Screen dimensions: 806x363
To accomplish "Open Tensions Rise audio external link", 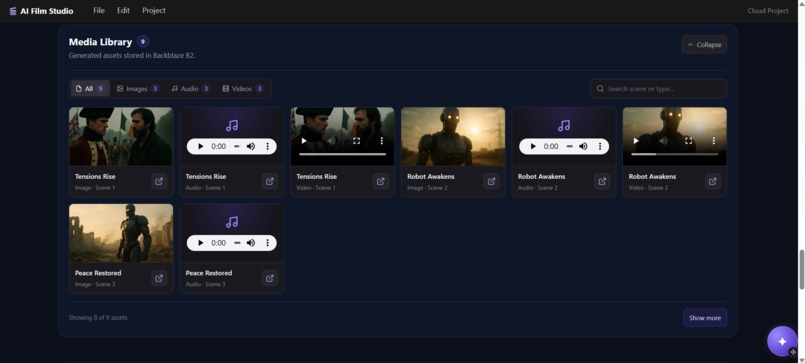I will (x=270, y=181).
